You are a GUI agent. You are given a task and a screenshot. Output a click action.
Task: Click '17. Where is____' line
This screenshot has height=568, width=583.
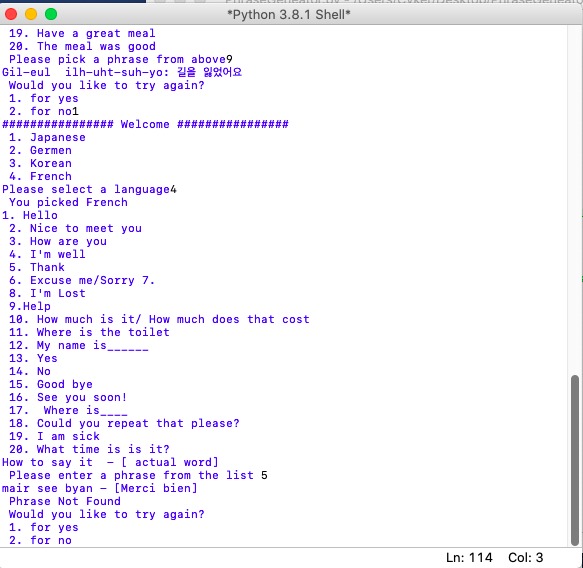click(x=68, y=410)
